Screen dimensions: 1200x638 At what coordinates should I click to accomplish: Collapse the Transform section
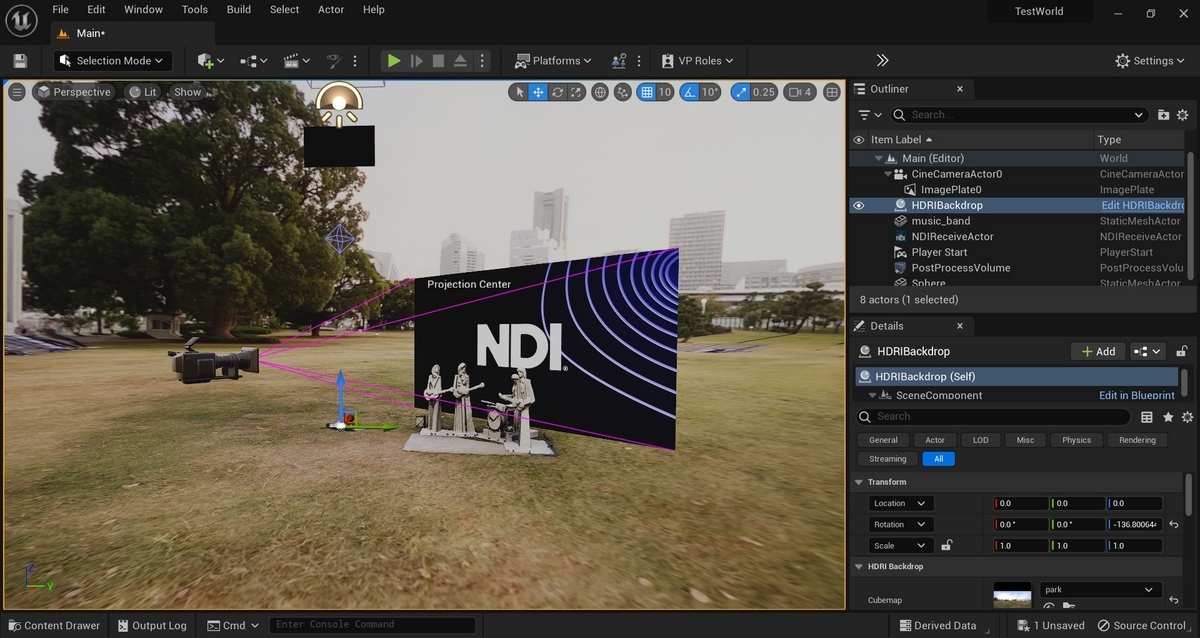858,482
